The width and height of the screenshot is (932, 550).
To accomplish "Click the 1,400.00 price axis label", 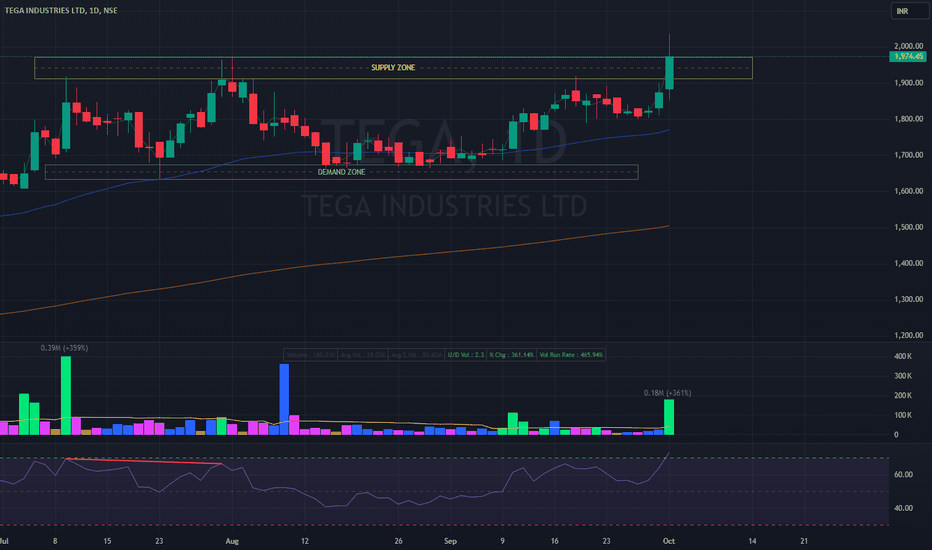I will click(908, 263).
